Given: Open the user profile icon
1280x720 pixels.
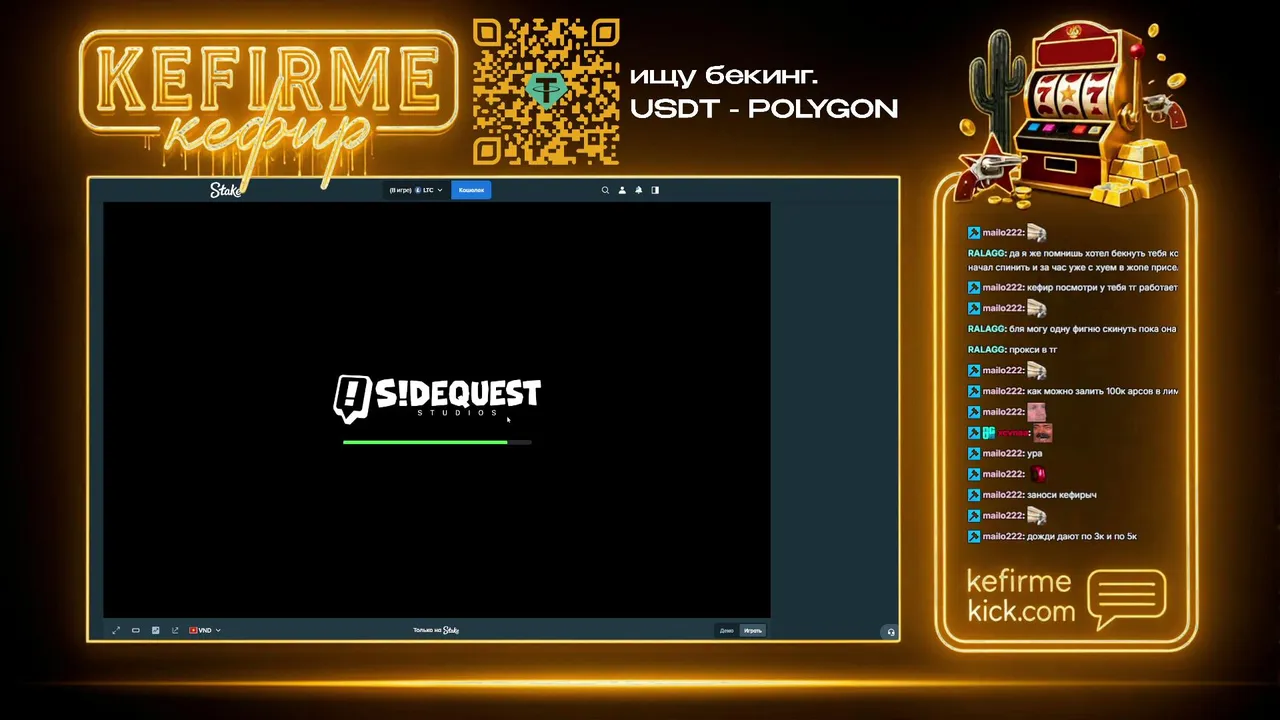Looking at the screenshot, I should [622, 190].
